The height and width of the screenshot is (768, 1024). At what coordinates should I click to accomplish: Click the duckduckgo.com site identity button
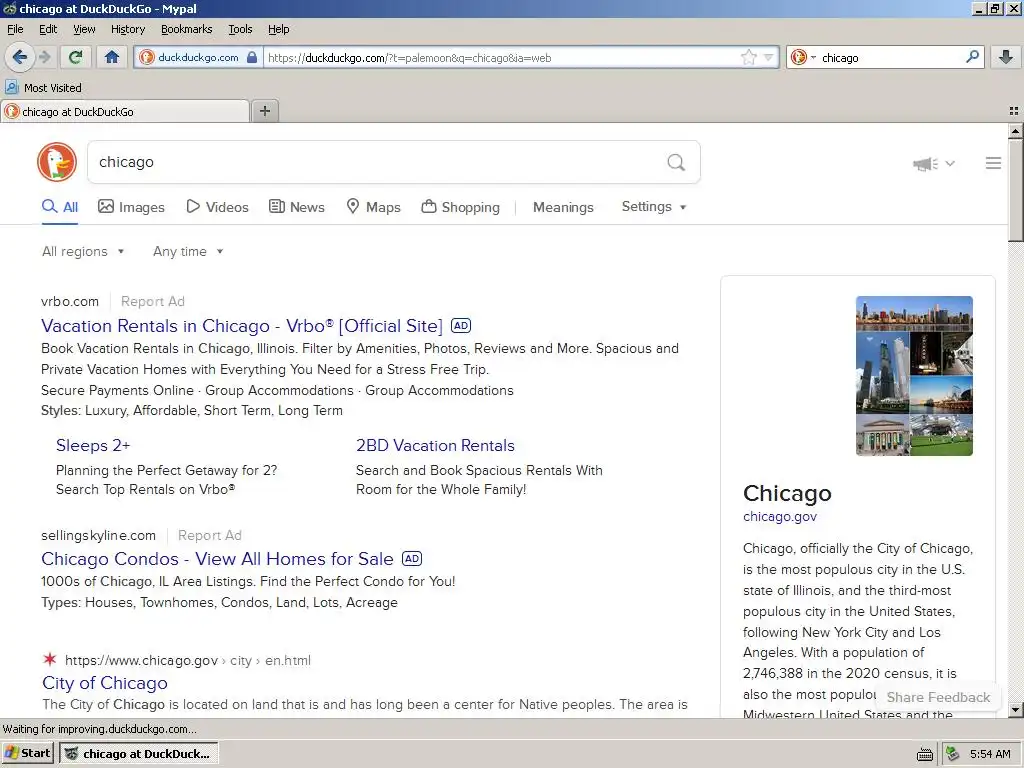click(198, 57)
